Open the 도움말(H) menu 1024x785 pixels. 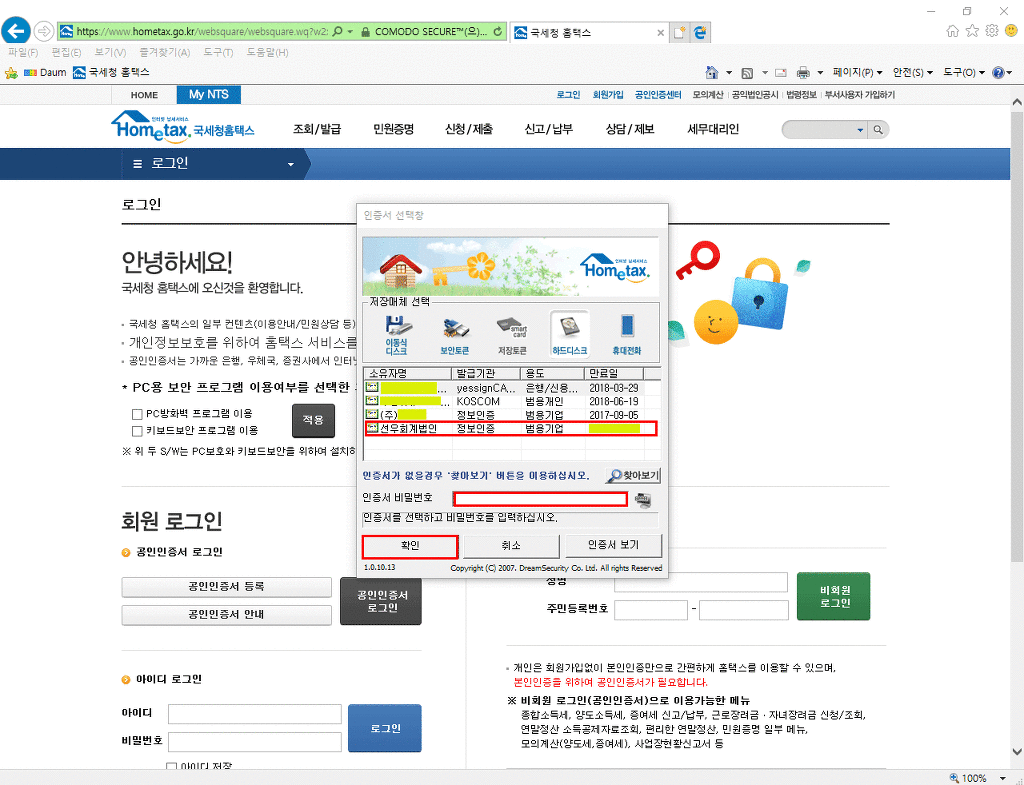pyautogui.click(x=267, y=52)
